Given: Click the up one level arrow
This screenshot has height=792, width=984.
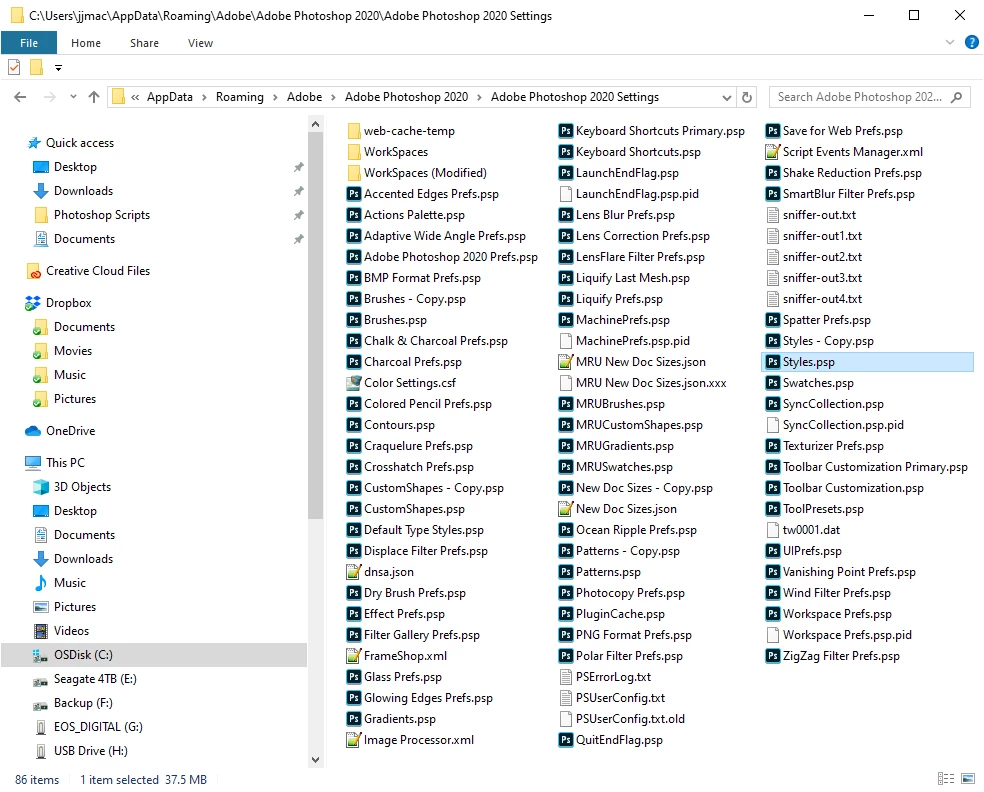Looking at the screenshot, I should click(x=94, y=97).
